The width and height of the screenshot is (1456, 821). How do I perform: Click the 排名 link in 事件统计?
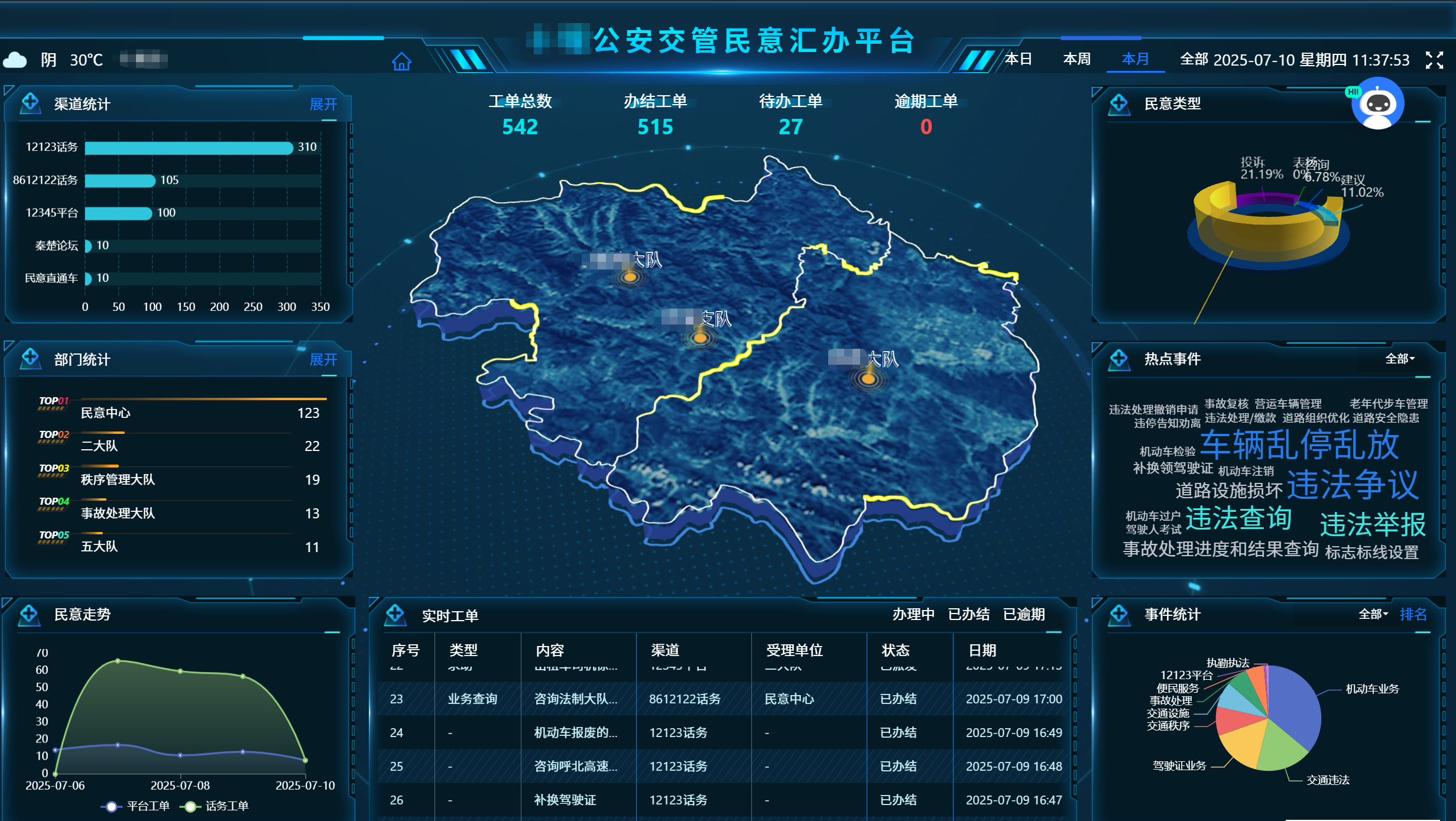click(1414, 615)
